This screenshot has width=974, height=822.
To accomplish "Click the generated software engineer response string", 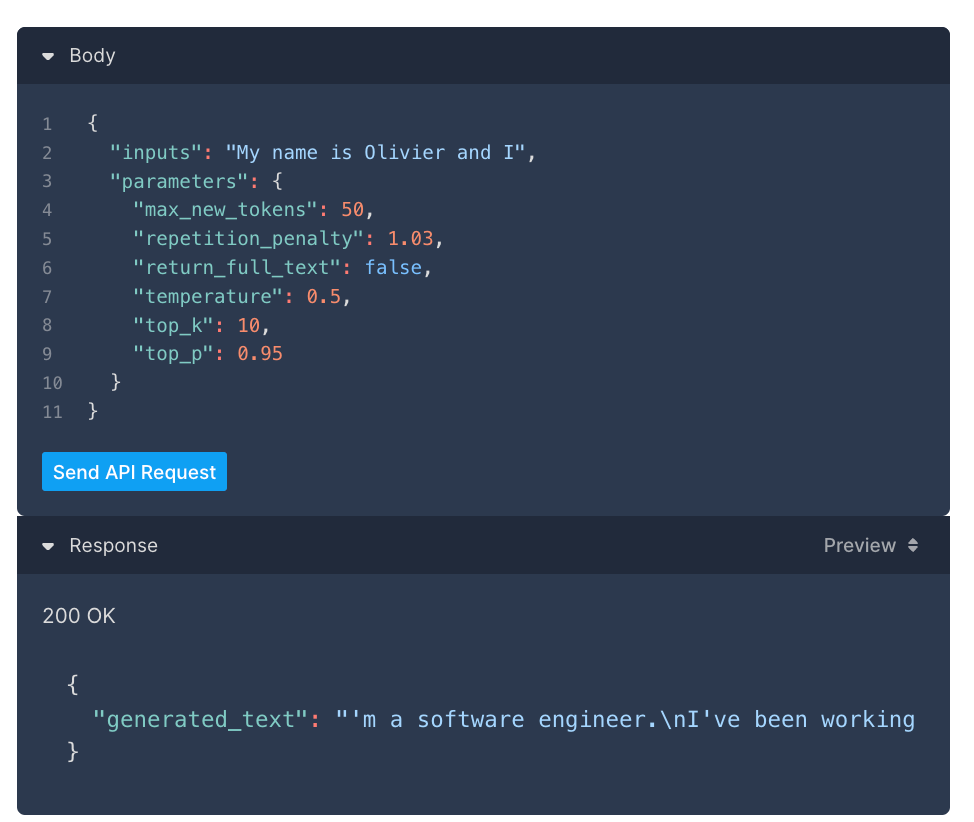I will [x=625, y=719].
